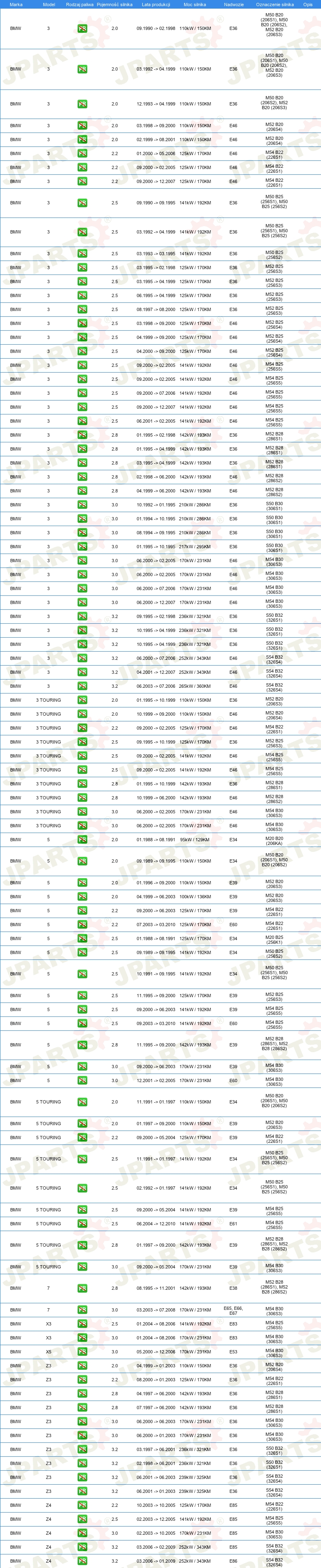Select the '95kW / 129KM' power cell
321x1568 pixels.
coord(195,839)
